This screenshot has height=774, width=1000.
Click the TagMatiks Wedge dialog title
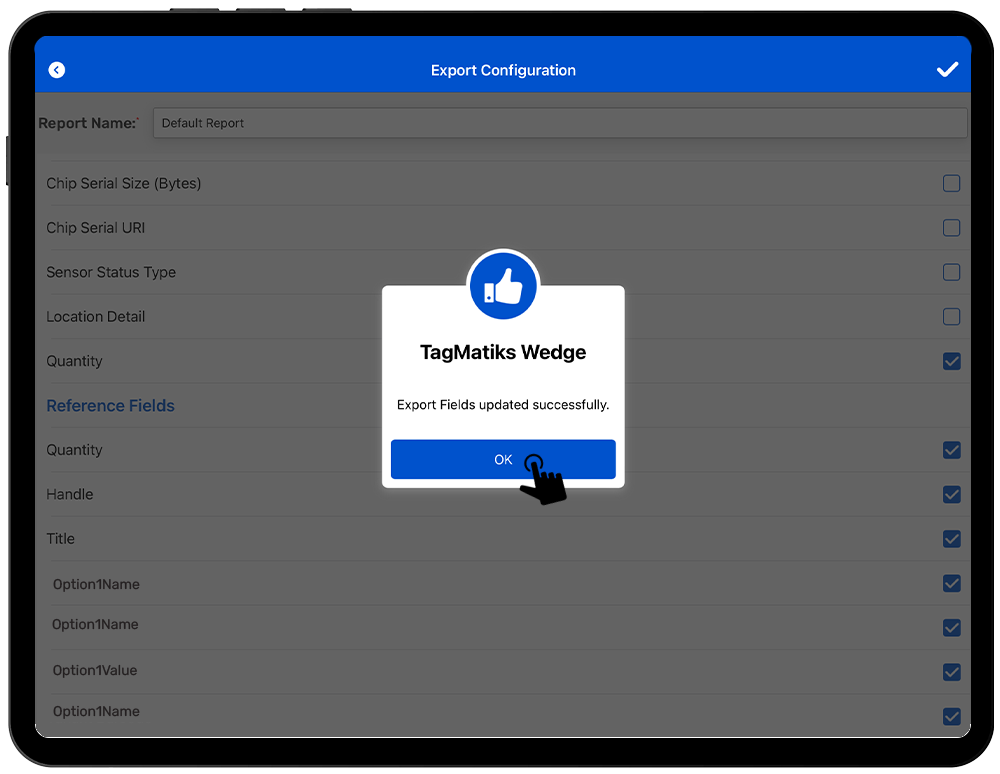(503, 353)
